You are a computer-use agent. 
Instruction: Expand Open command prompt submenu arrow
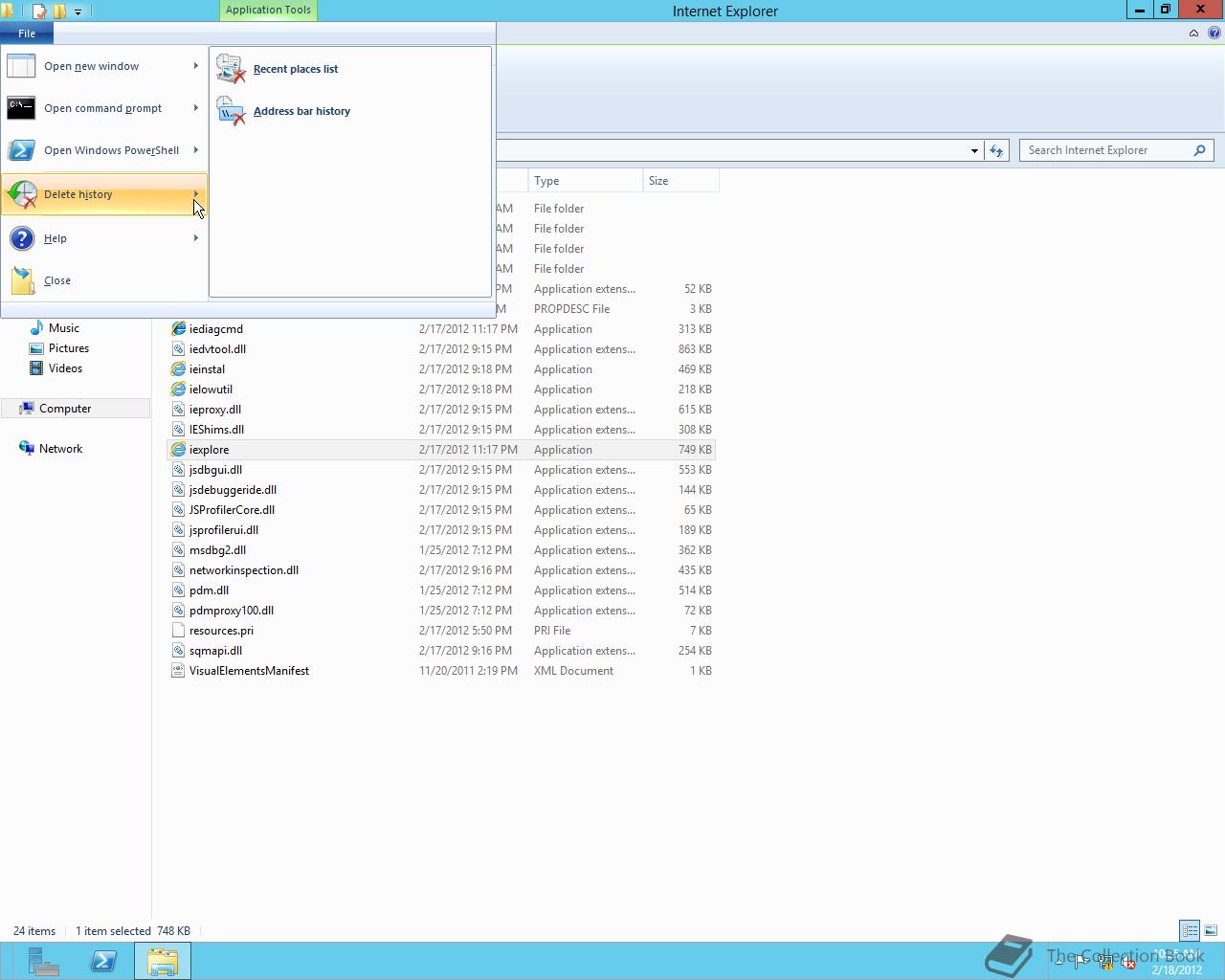[195, 108]
